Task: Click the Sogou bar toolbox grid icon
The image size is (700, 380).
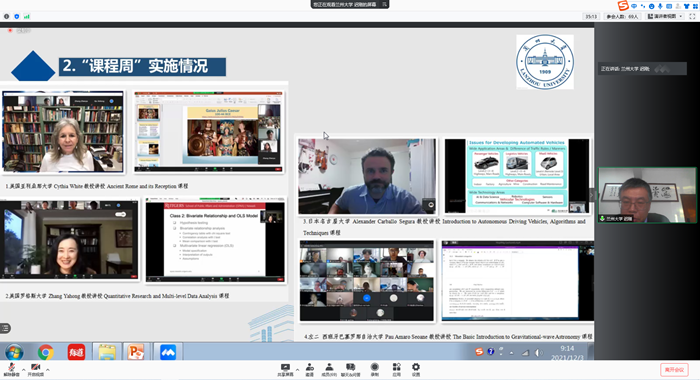Action: click(x=695, y=6)
